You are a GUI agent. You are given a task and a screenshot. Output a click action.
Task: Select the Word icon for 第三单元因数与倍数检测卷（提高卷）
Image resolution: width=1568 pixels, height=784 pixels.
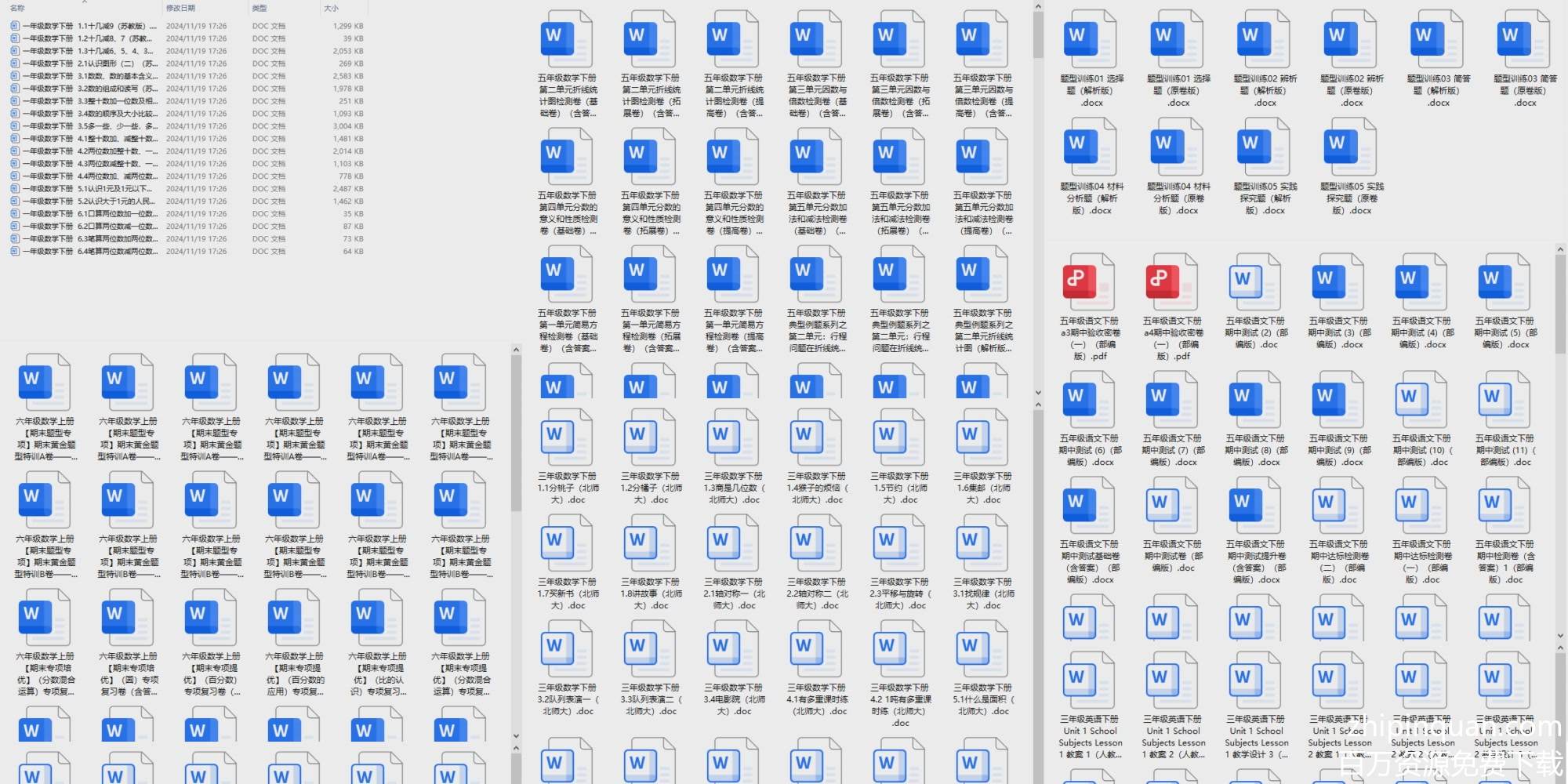point(982,39)
